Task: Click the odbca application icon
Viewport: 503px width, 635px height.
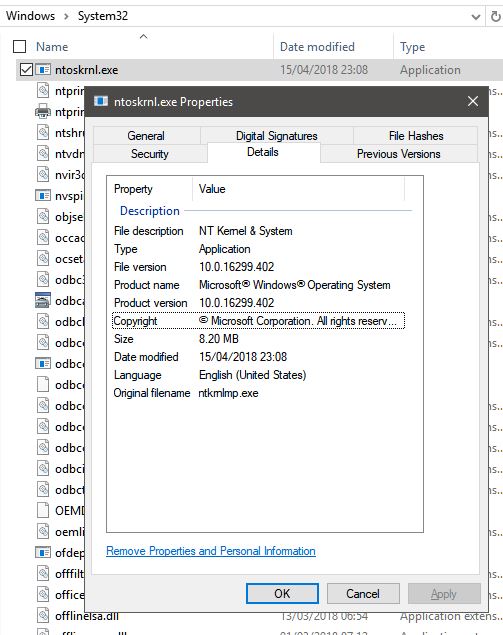Action: (x=43, y=300)
